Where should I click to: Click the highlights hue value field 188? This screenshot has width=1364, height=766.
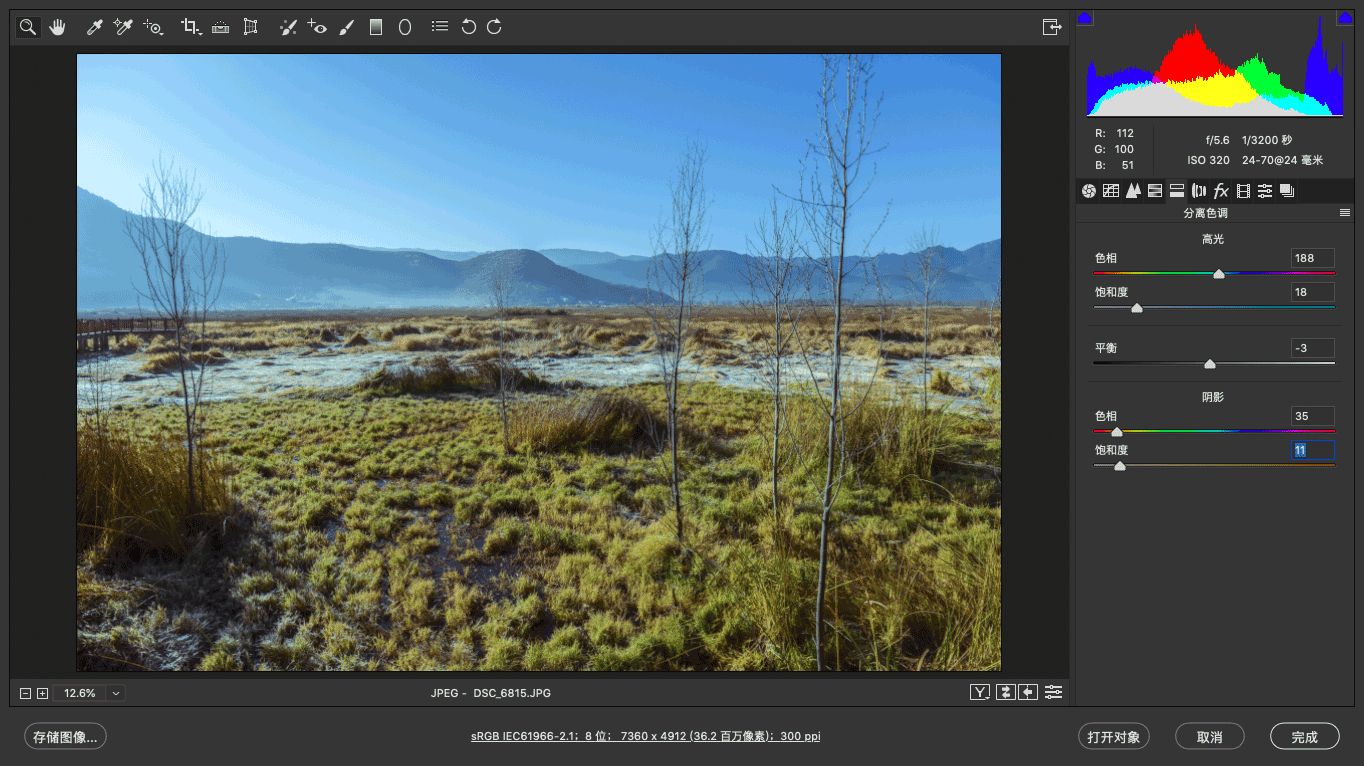click(1312, 258)
